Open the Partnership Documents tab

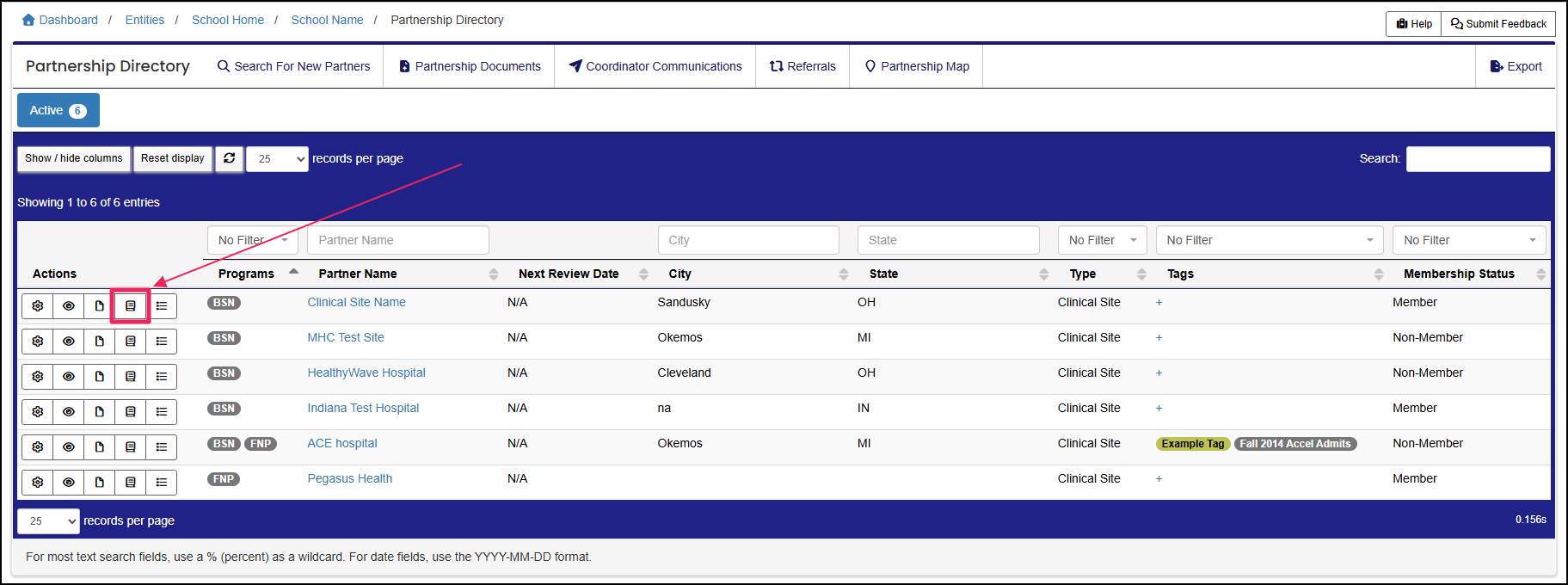point(470,67)
